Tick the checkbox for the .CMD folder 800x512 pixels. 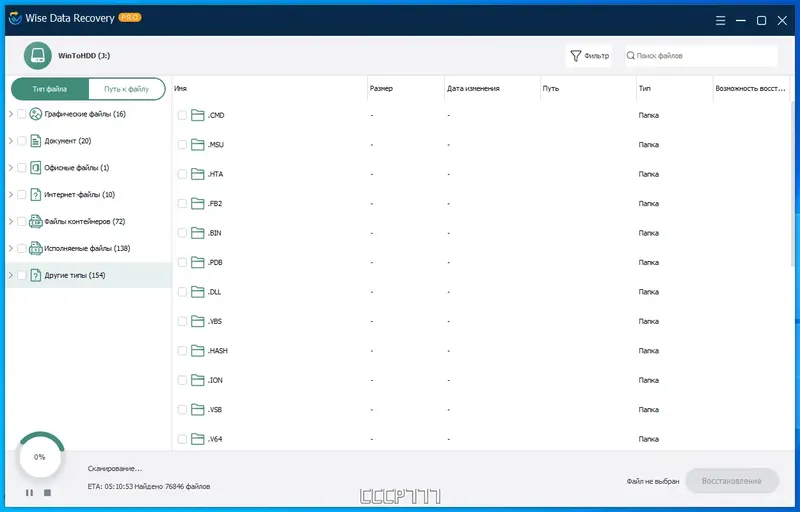(182, 115)
